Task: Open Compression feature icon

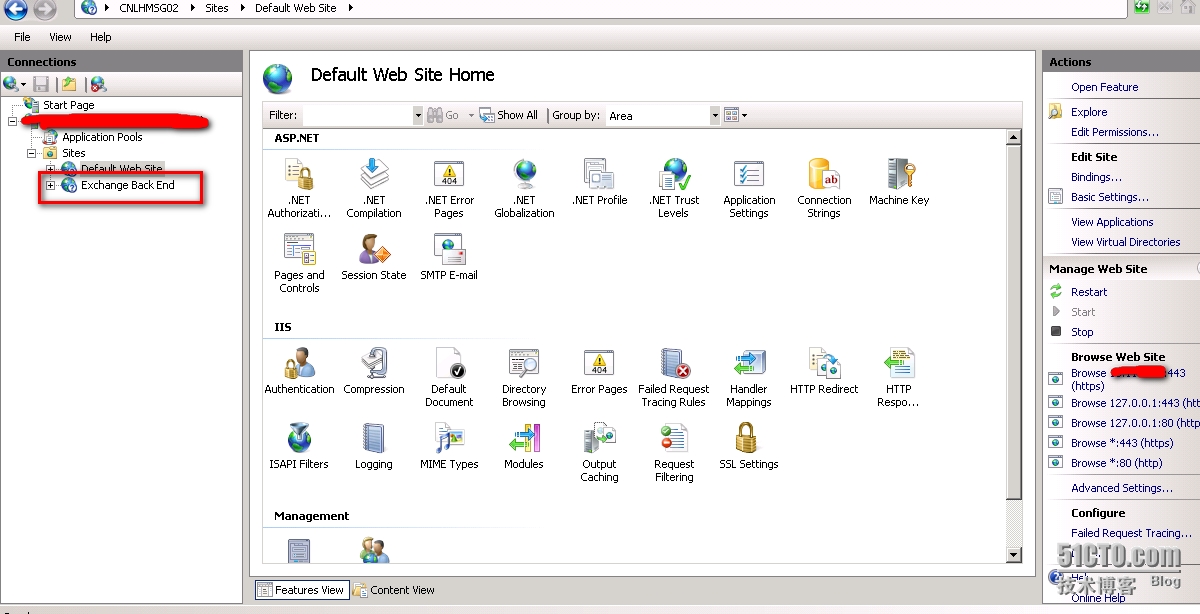Action: (374, 371)
